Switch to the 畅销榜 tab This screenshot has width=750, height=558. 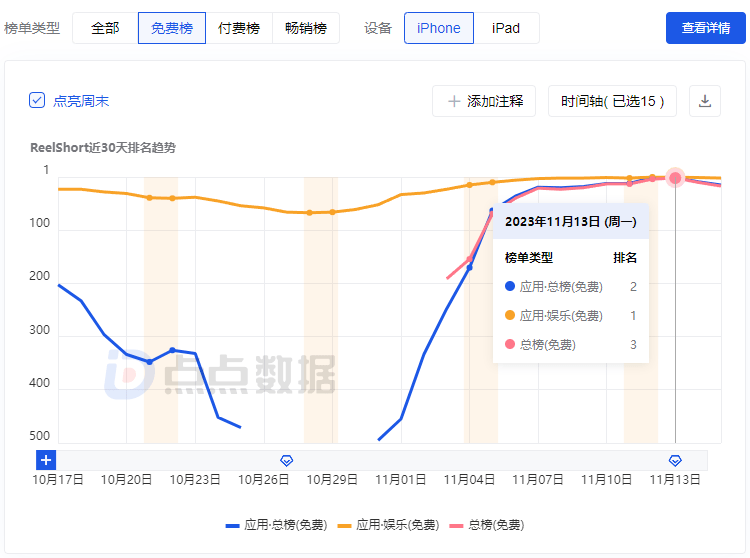[306, 28]
